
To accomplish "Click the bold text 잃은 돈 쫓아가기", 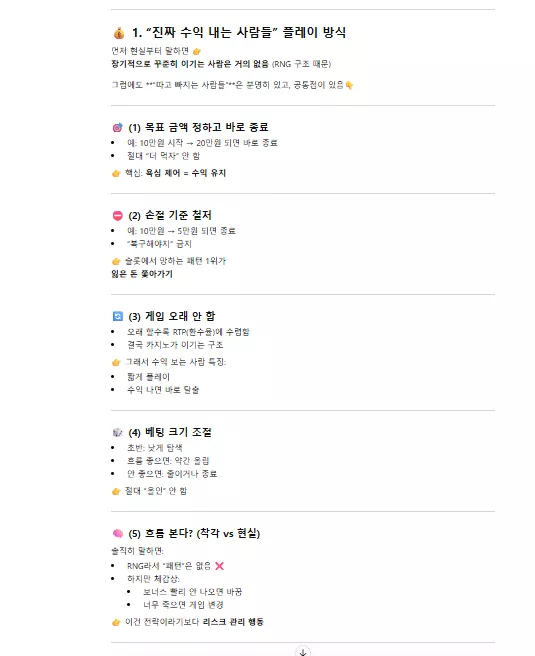I will [142, 274].
